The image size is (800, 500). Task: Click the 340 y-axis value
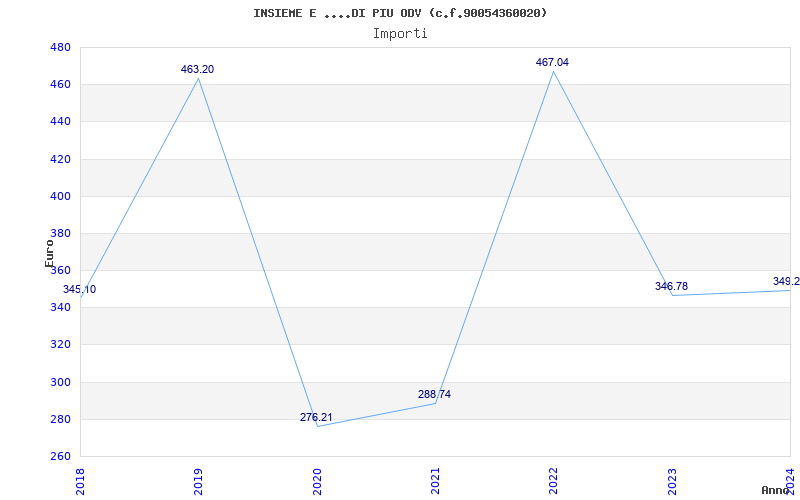point(60,308)
